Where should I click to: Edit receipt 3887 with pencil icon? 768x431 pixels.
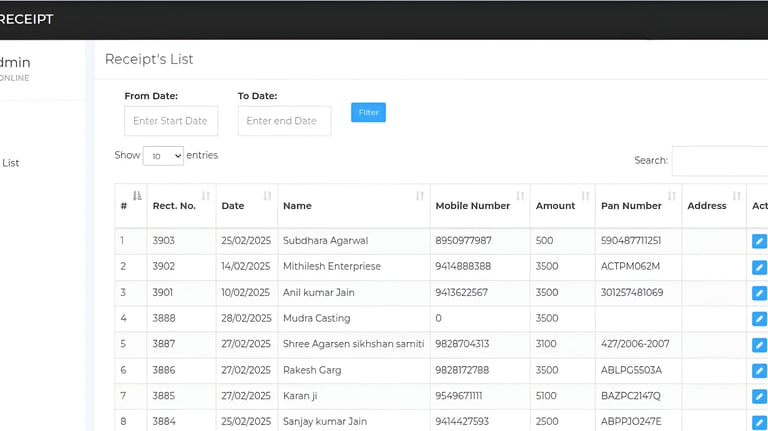[x=759, y=345]
